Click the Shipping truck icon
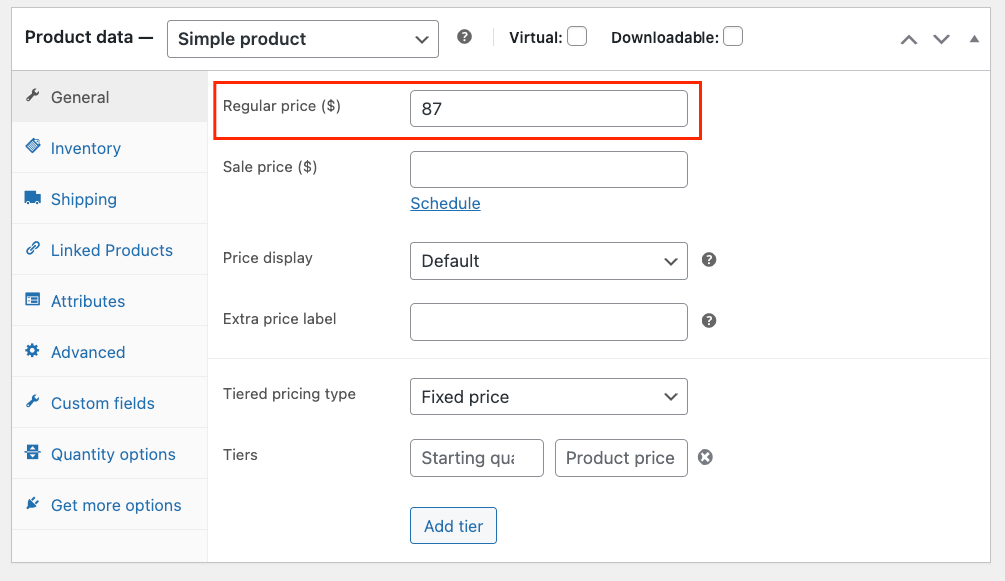Viewport: 1005px width, 581px height. point(33,198)
